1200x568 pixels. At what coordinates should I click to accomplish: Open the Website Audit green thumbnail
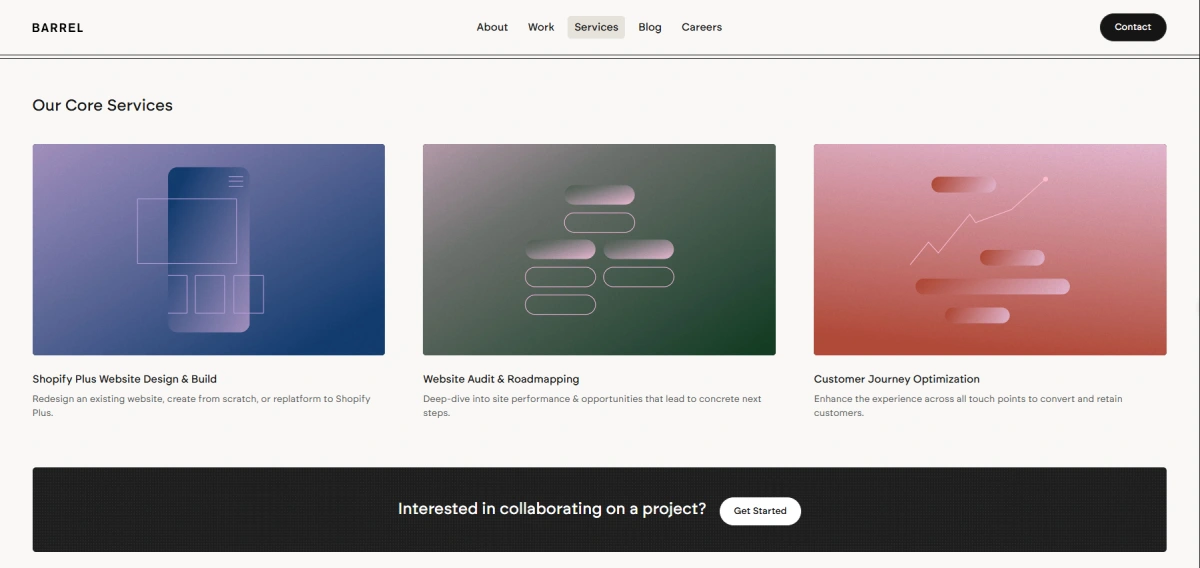(599, 250)
